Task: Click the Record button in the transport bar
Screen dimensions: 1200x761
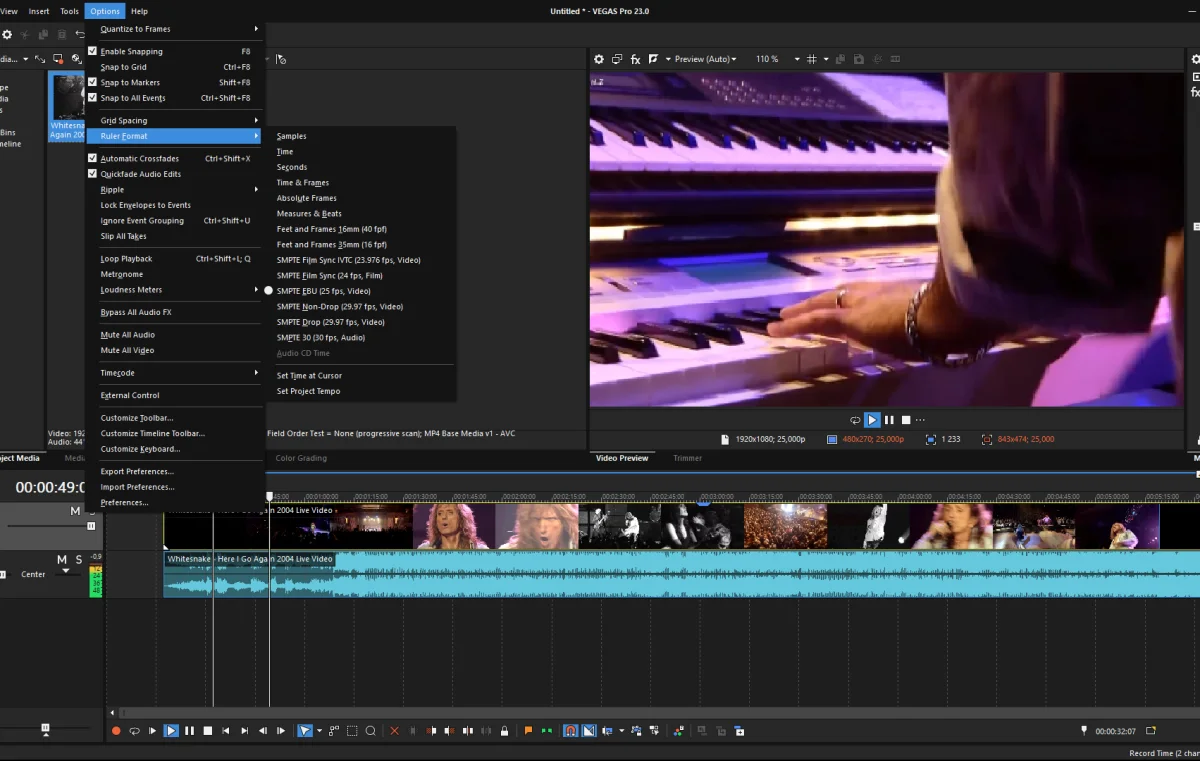Action: pos(116,731)
